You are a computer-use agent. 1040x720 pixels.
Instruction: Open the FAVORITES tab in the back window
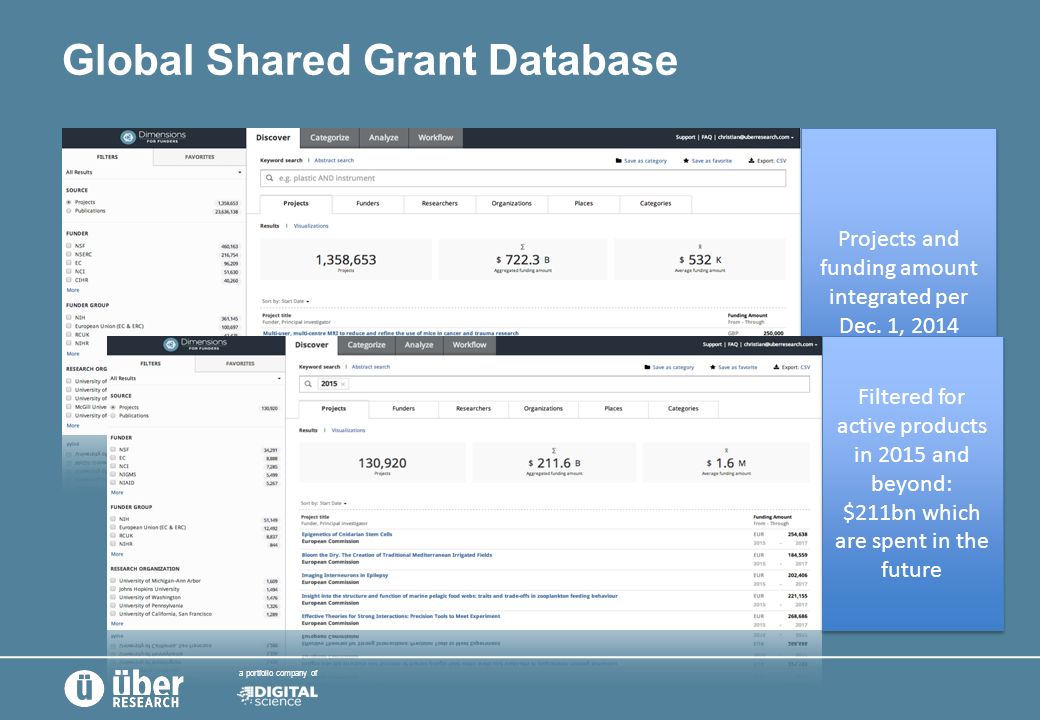(200, 157)
